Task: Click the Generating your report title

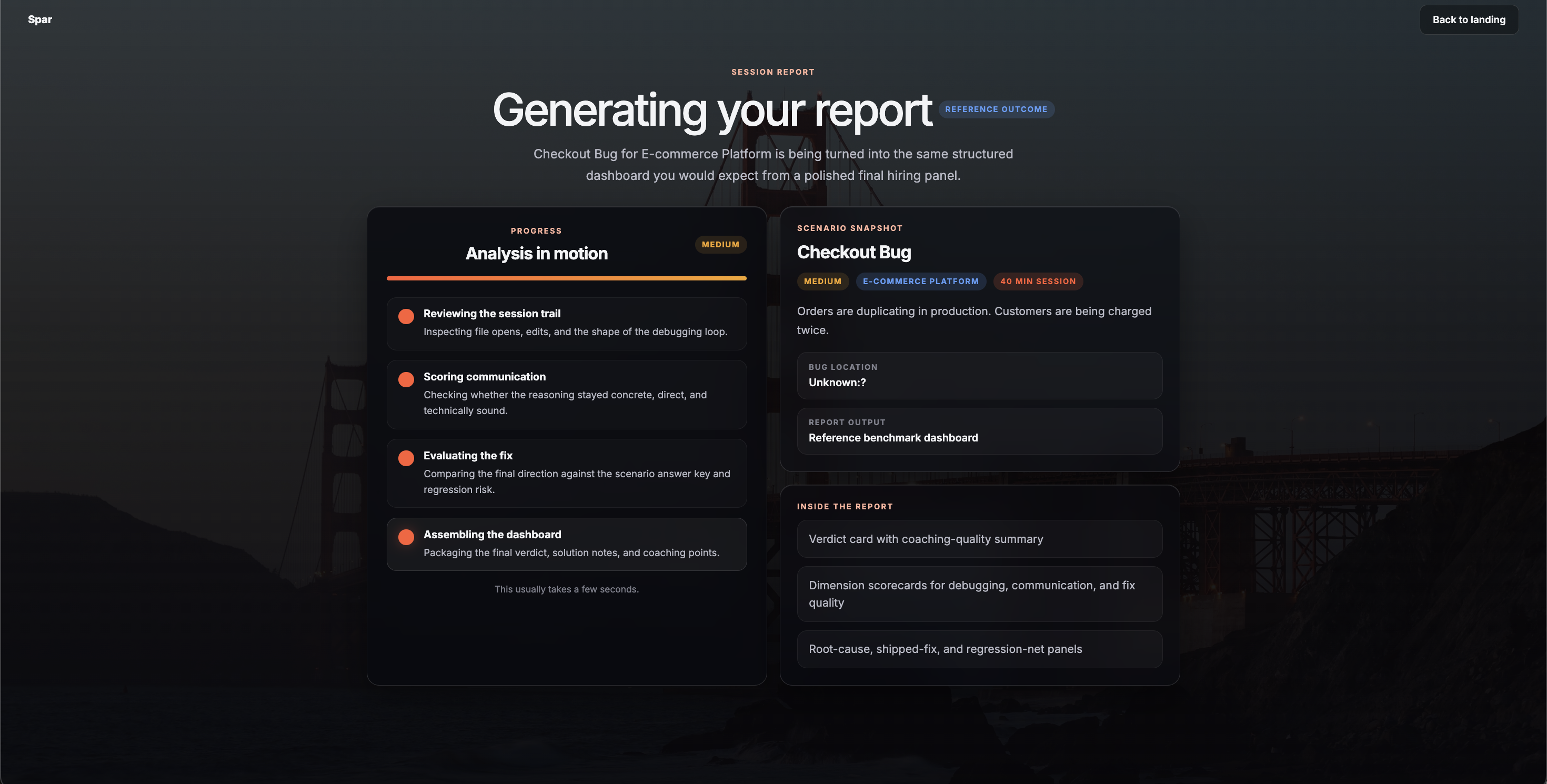Action: coord(711,110)
